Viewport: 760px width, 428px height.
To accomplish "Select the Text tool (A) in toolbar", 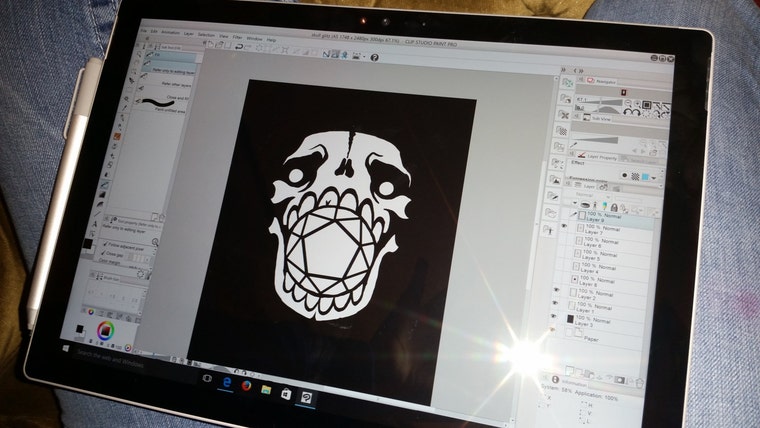I will (x=94, y=223).
